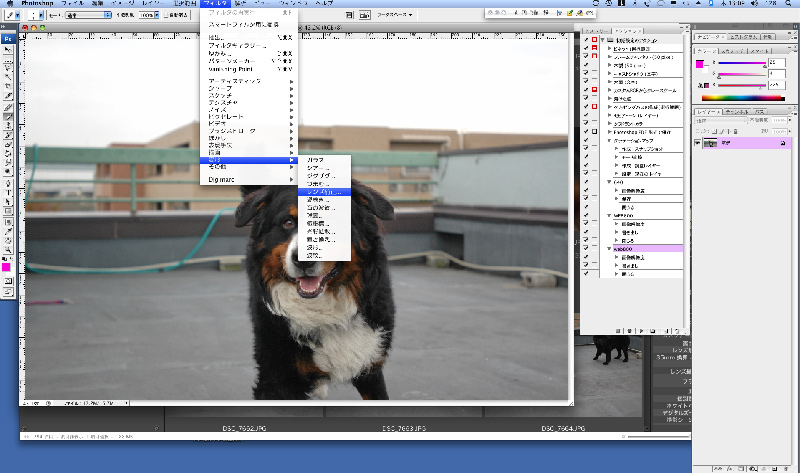Switch to the スウォッチ tab
Viewport: 800px width, 473px height.
[733, 51]
